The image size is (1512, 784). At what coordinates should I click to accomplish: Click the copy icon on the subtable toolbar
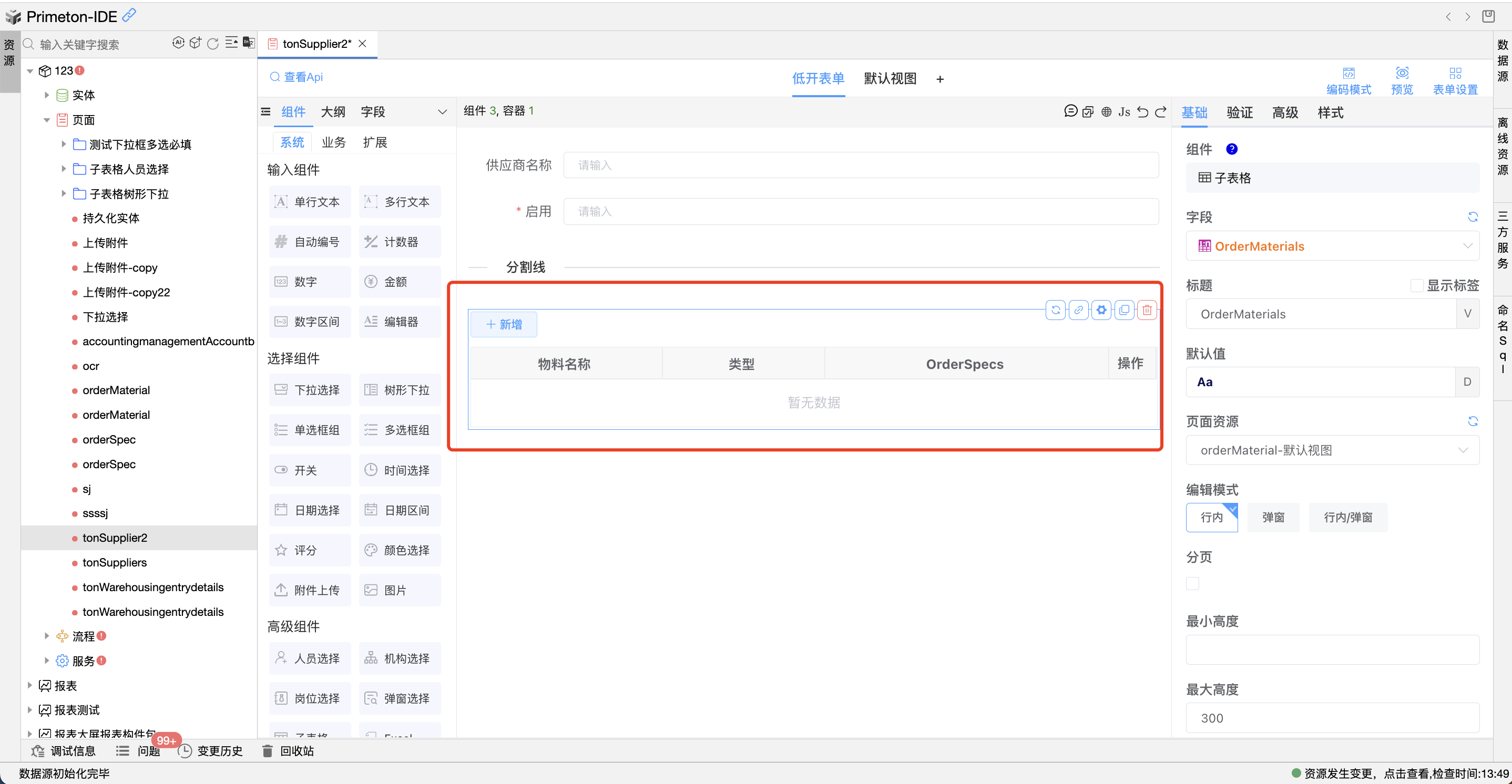1123,310
